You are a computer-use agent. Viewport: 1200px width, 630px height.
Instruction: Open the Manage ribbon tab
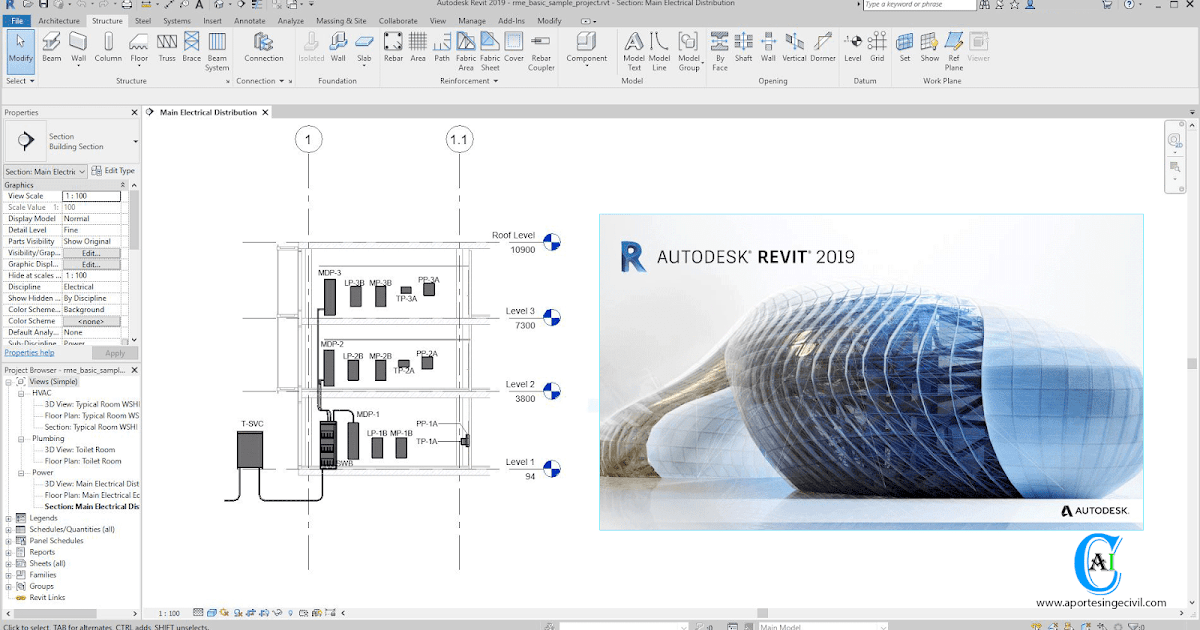tap(472, 20)
